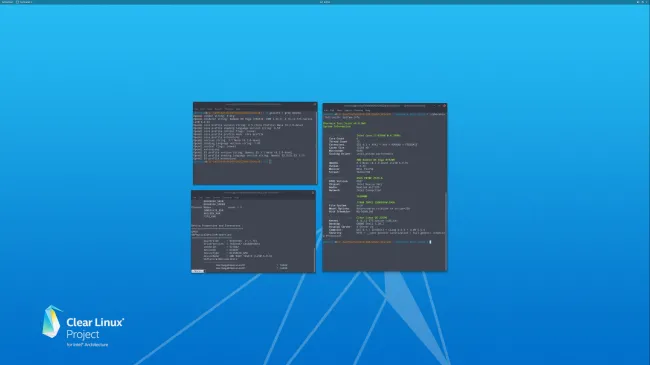Click 'Disk Scheduler' label in right terminal
Image resolution: width=650 pixels, height=365 pixels.
340,212
